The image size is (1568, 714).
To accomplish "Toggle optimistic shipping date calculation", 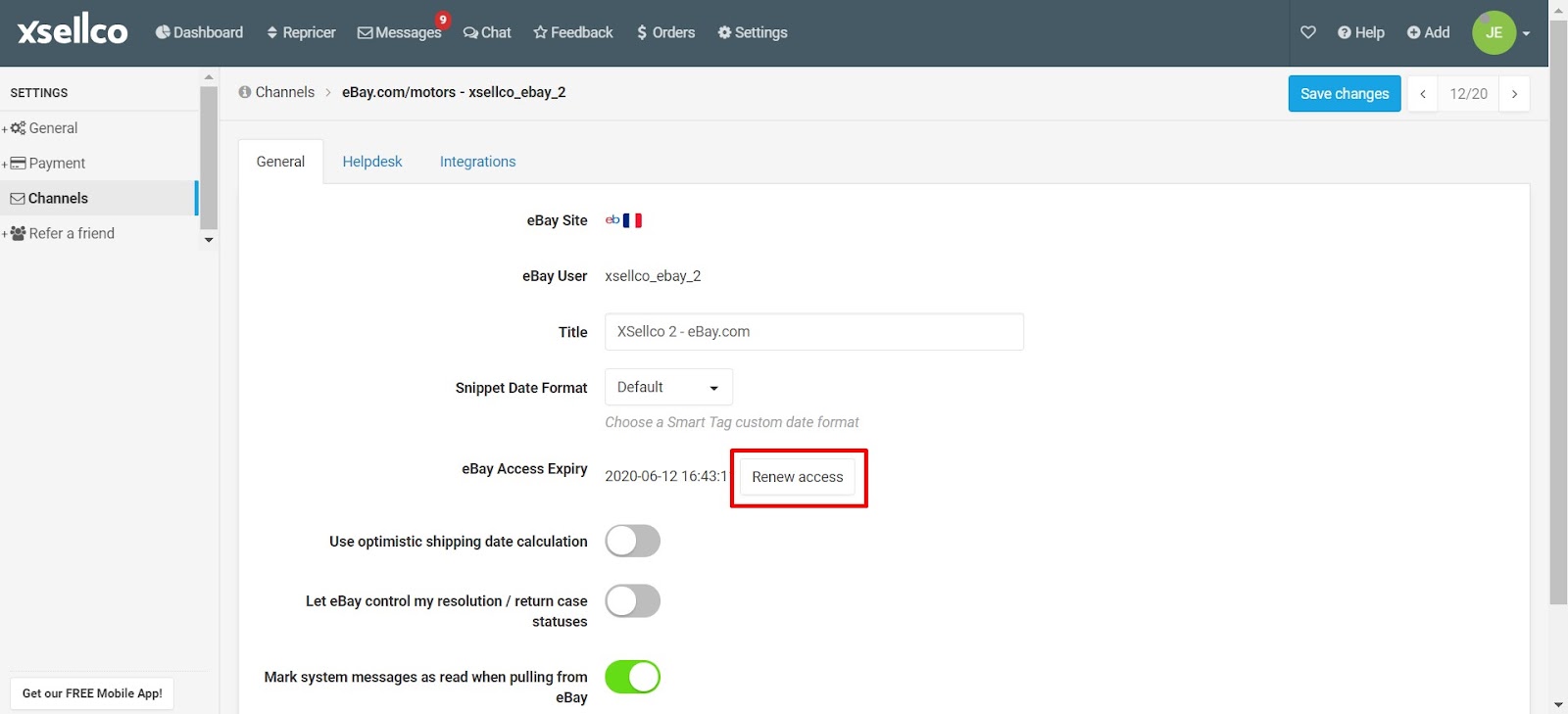I will pyautogui.click(x=633, y=541).
